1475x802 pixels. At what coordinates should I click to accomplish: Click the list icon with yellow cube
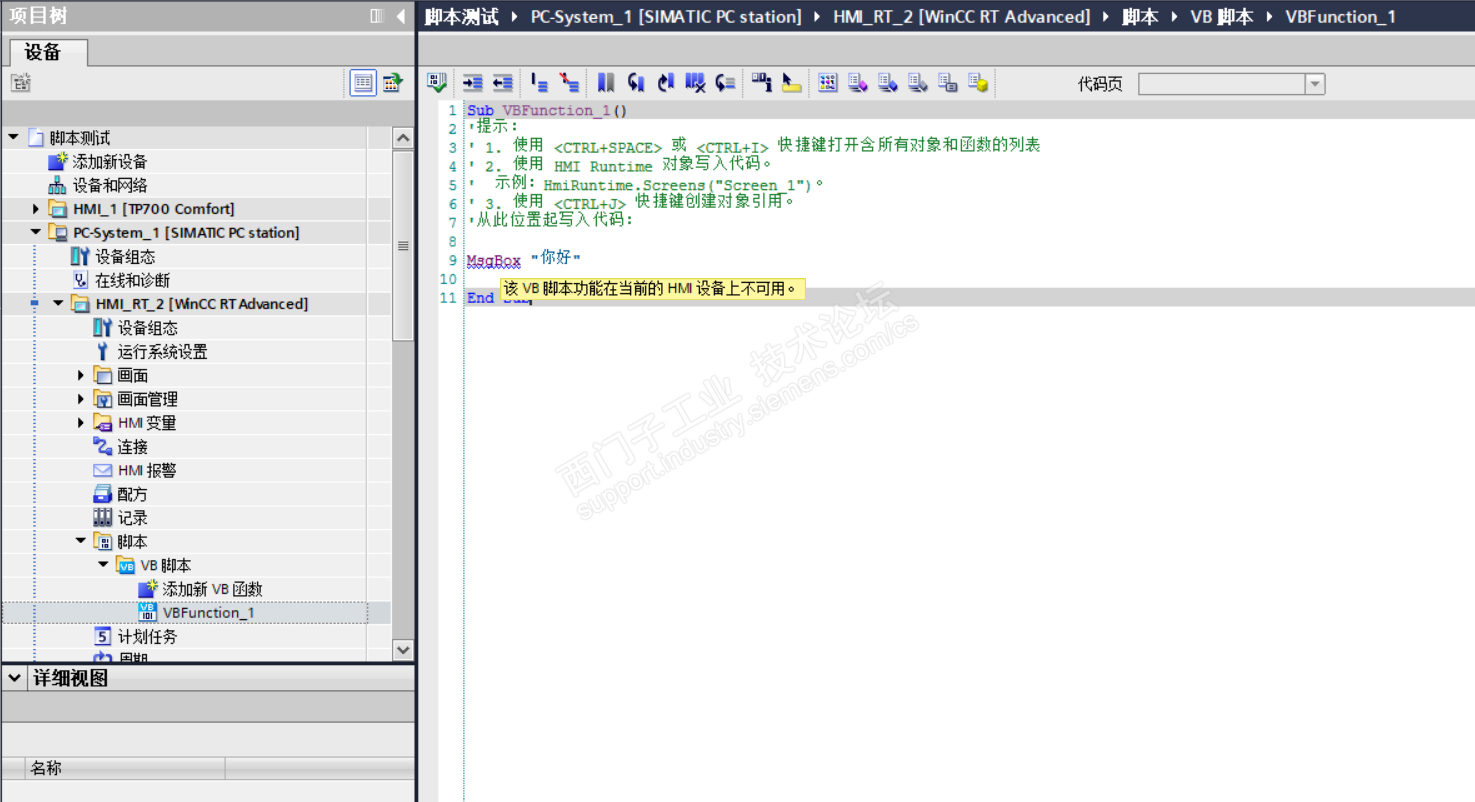coord(978,83)
